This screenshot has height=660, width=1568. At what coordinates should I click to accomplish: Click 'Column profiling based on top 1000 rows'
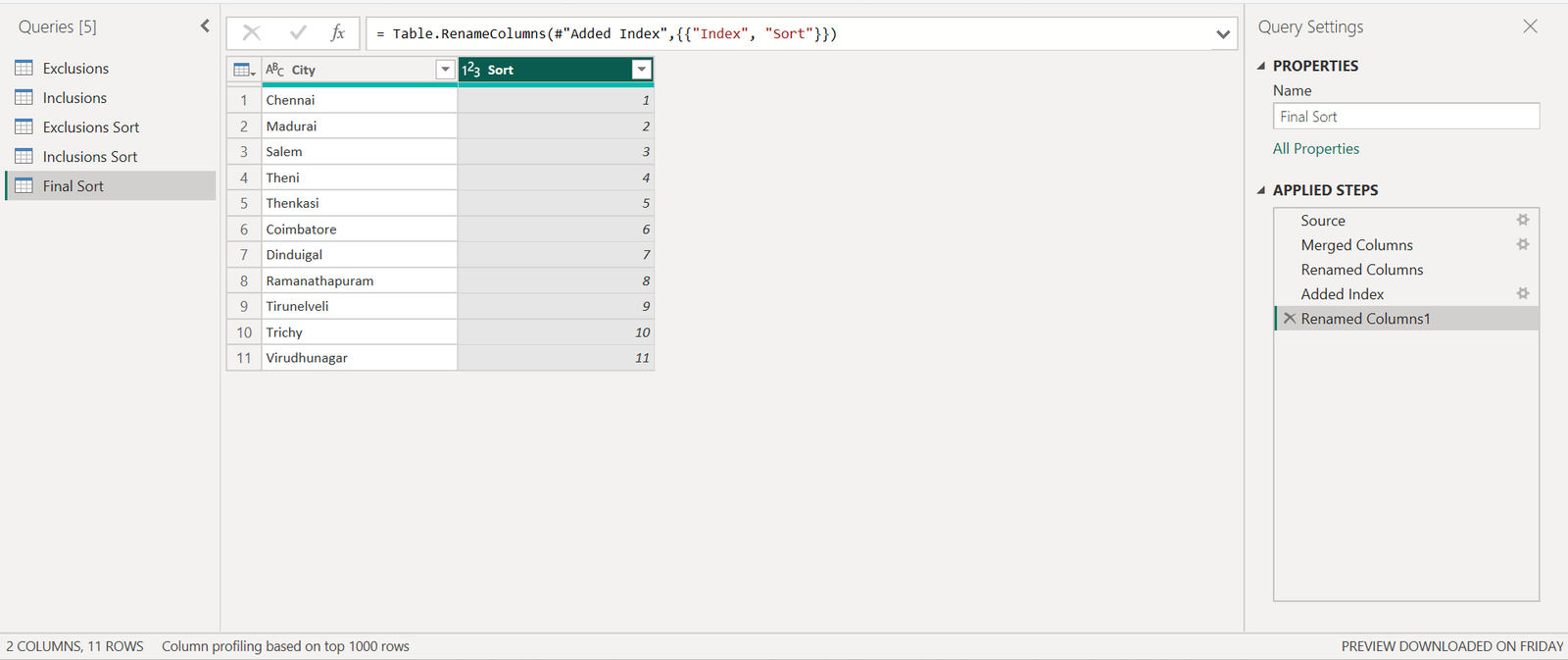click(285, 646)
